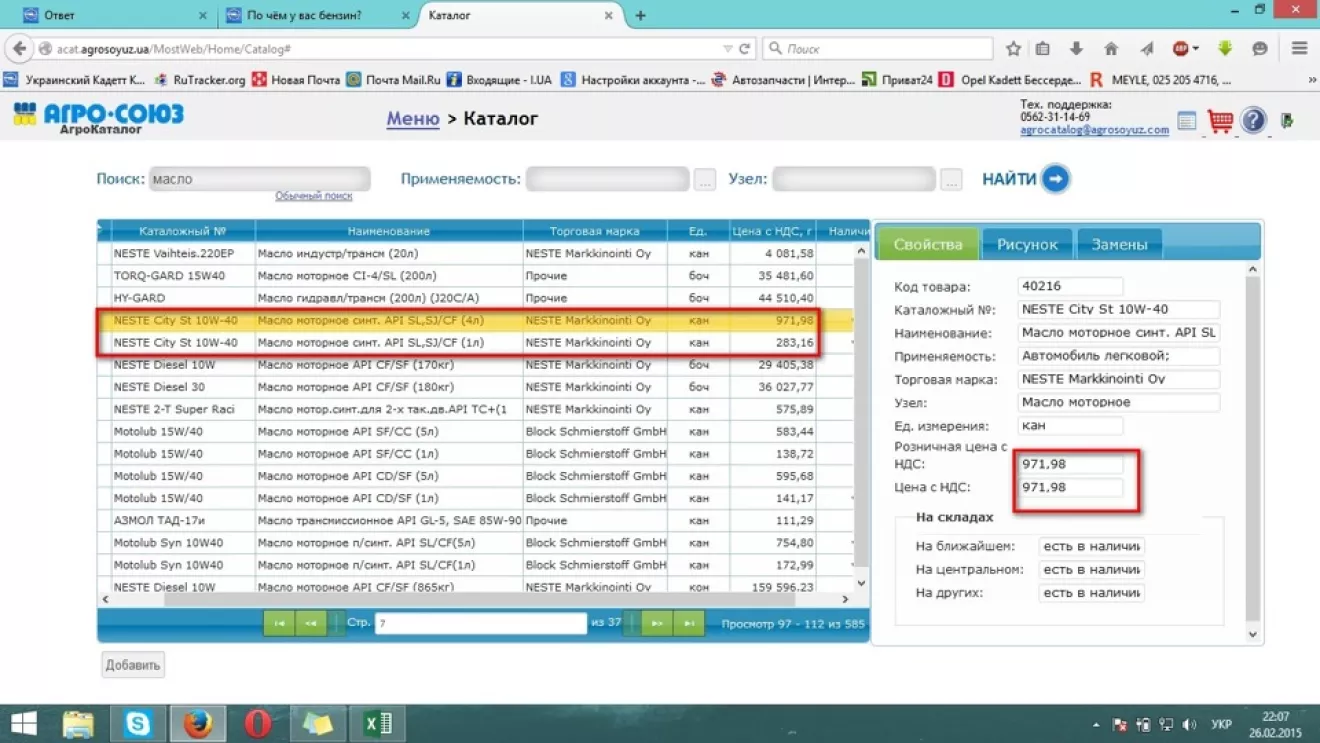
Task: Click the Меню breadcrumb link
Action: (x=413, y=118)
